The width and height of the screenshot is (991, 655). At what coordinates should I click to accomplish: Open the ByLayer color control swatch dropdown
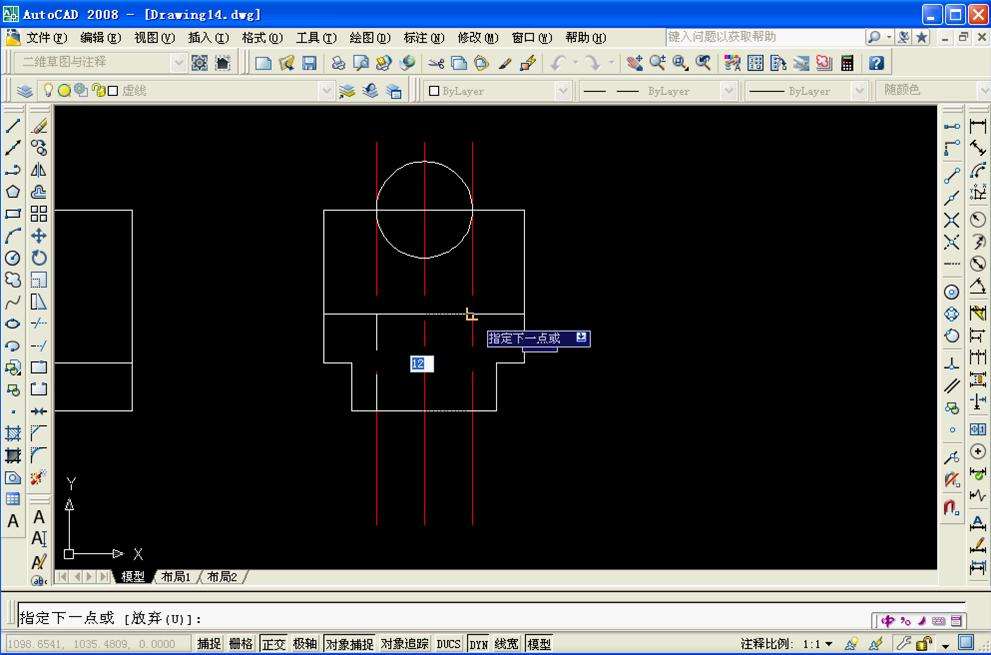click(x=562, y=91)
